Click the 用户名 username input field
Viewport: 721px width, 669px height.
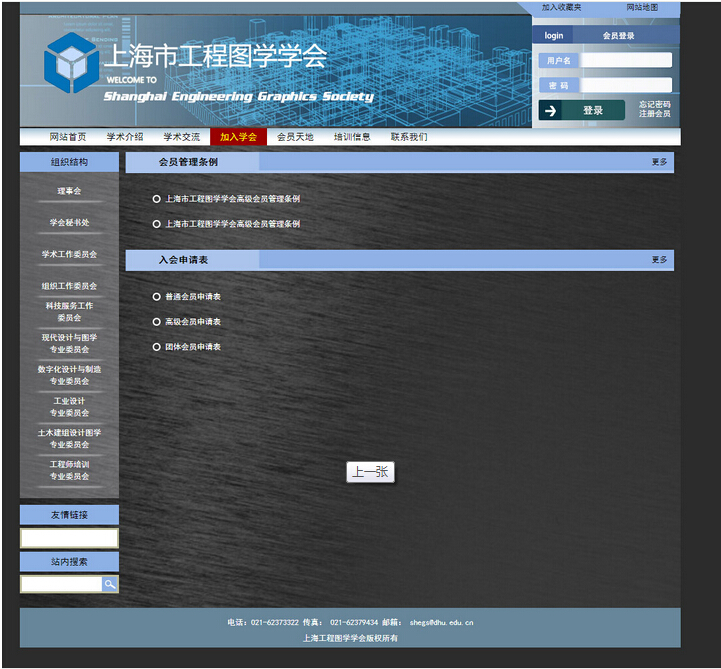click(626, 60)
